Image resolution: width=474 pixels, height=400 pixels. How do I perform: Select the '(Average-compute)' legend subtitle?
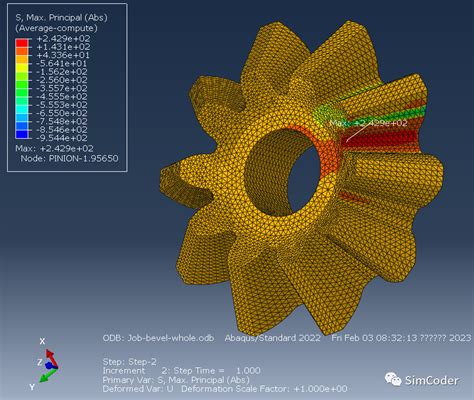[56, 28]
